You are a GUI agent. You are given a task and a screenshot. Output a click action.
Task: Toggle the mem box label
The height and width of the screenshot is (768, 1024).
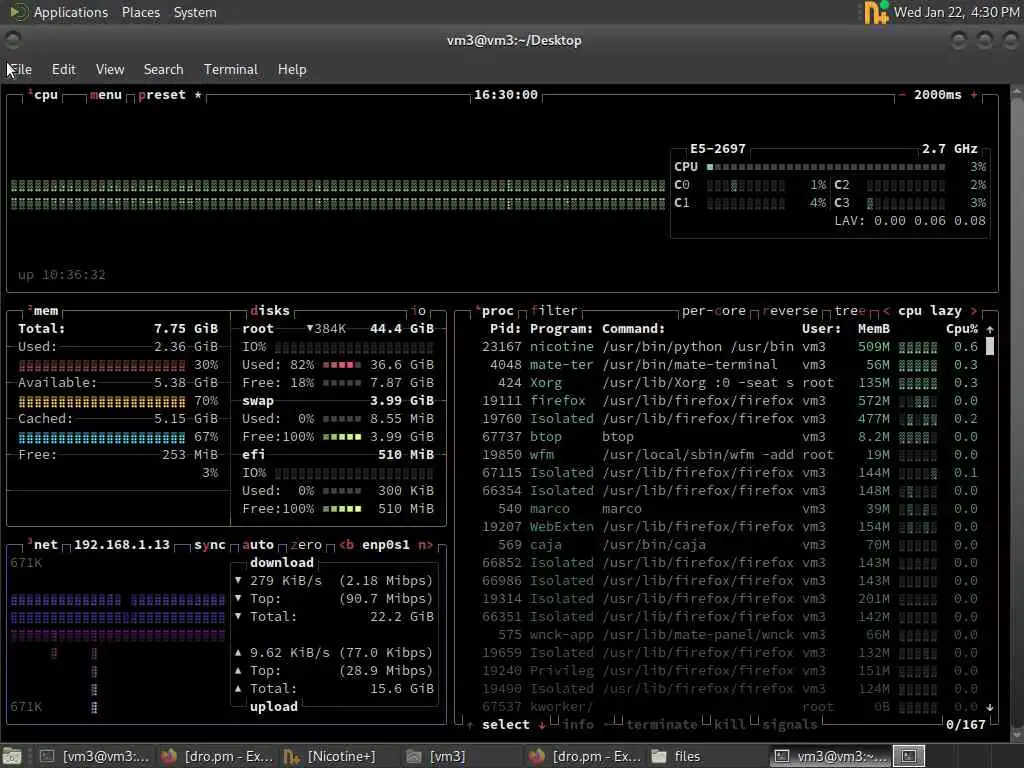click(x=45, y=310)
